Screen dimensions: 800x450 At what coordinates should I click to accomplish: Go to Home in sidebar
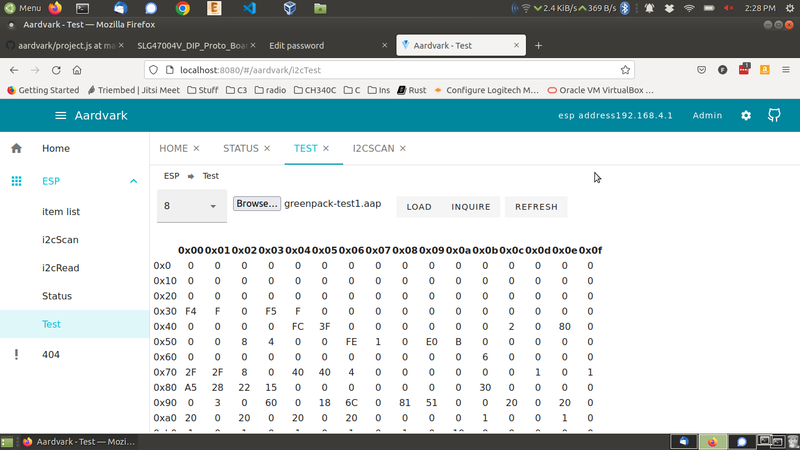point(74,148)
